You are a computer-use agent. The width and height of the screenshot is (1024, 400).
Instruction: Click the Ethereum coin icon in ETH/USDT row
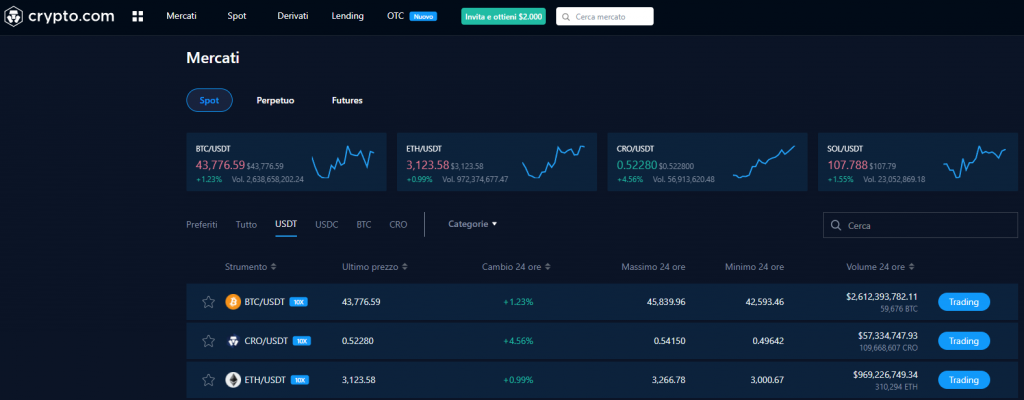coord(233,380)
